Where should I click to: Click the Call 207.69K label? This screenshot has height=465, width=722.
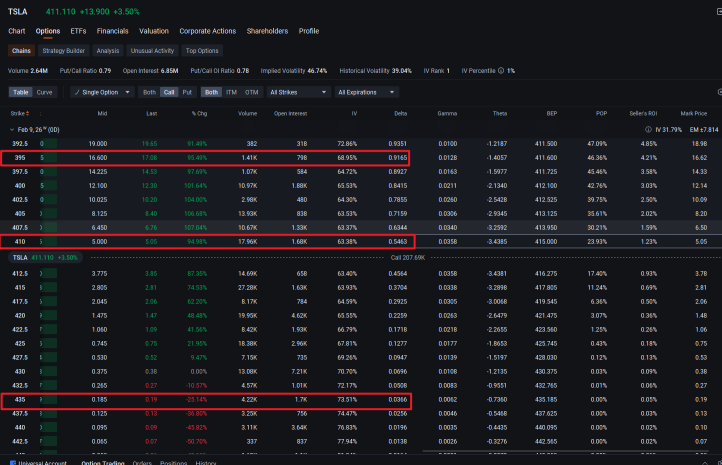pos(408,258)
